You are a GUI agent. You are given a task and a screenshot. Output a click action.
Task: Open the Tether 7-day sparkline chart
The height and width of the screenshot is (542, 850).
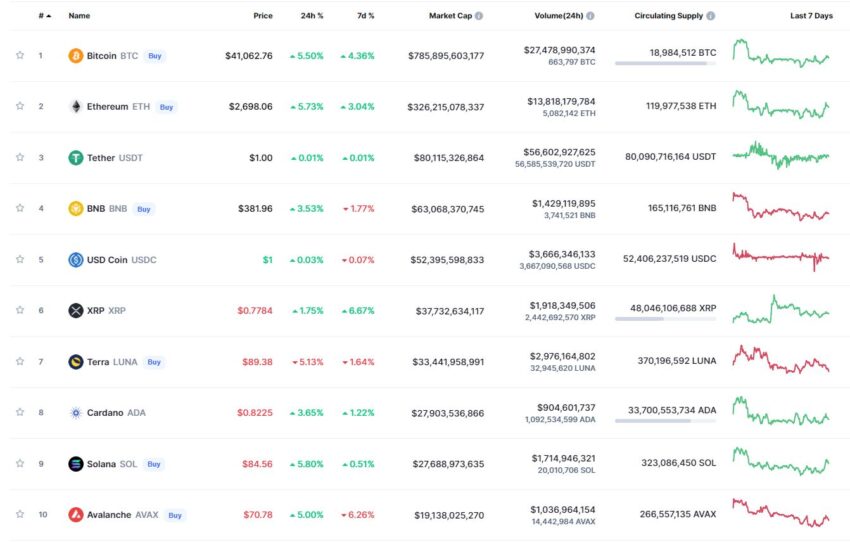[781, 156]
